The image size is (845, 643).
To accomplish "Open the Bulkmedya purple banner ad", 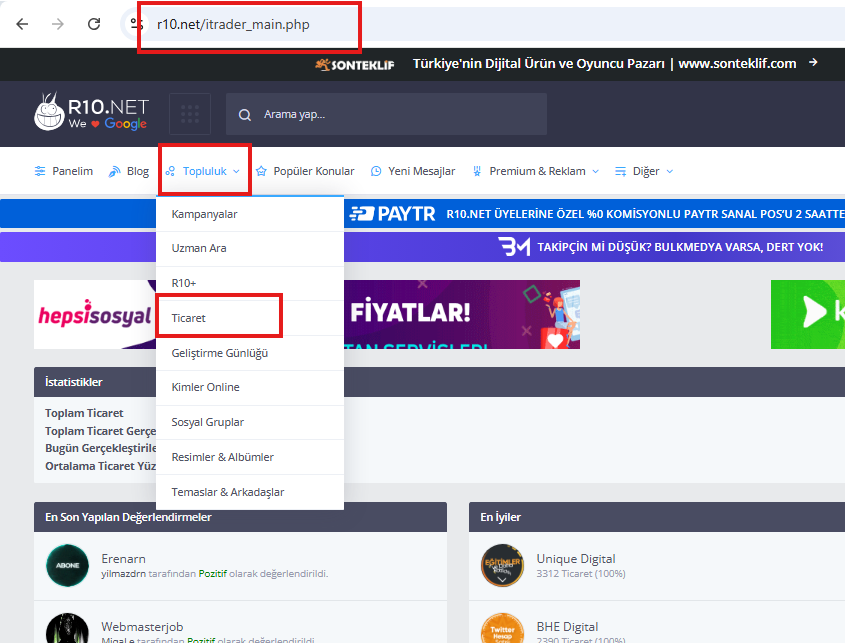I will pos(593,247).
